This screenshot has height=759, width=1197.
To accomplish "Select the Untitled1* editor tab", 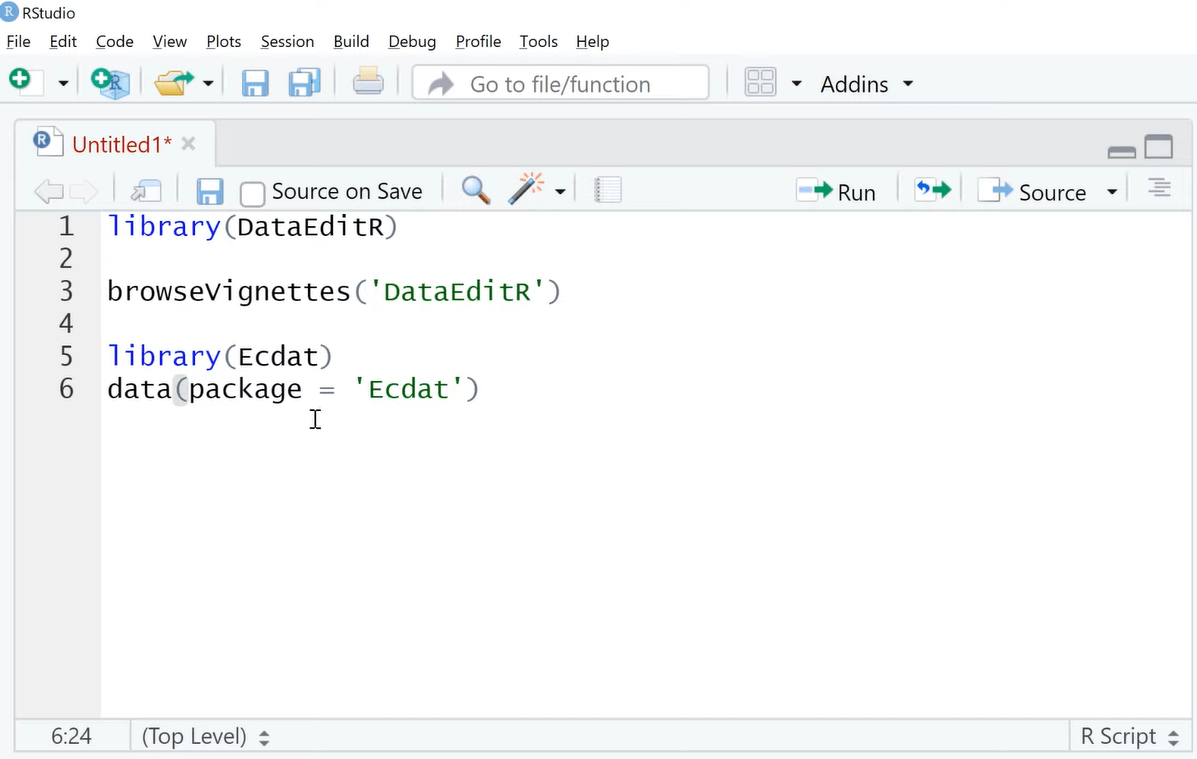I will [x=121, y=144].
